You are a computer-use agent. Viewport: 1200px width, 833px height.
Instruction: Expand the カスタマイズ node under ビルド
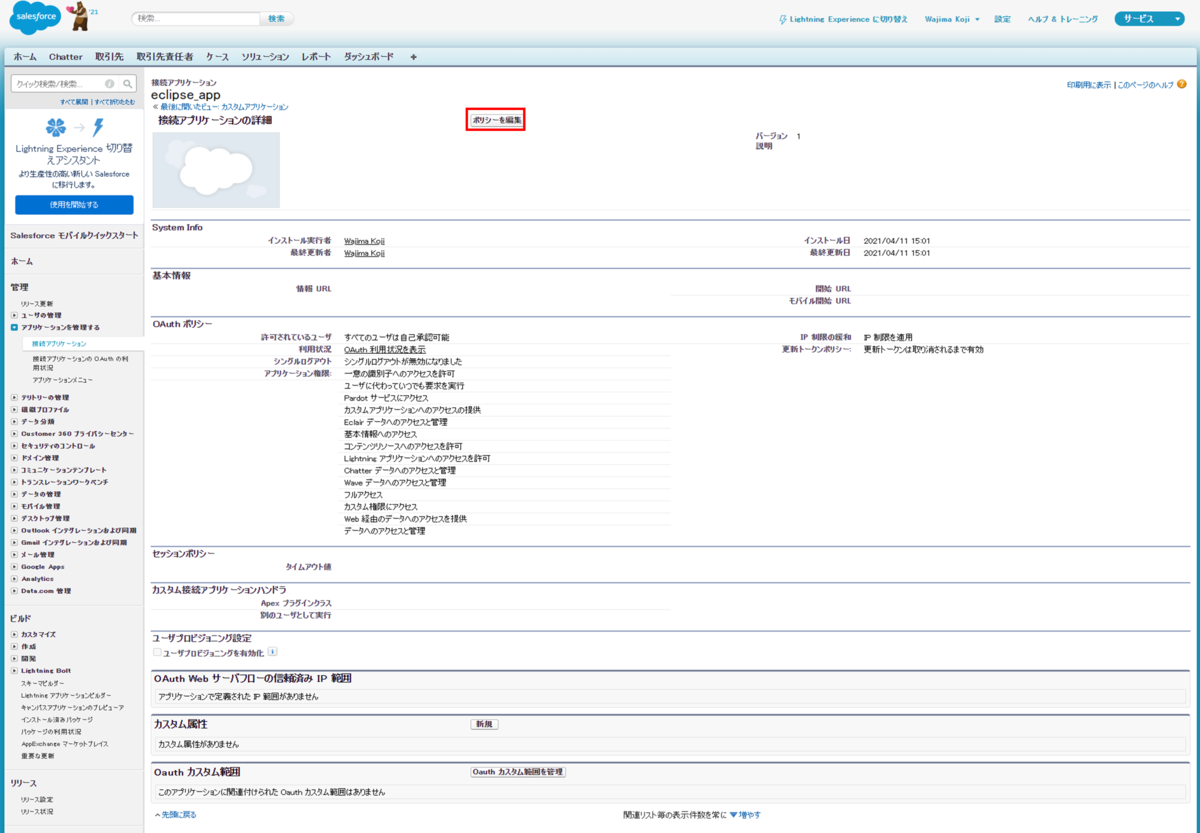[14, 634]
